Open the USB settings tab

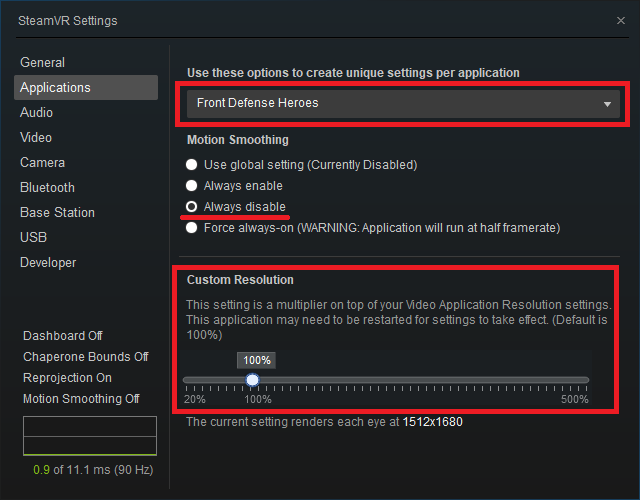tap(33, 237)
